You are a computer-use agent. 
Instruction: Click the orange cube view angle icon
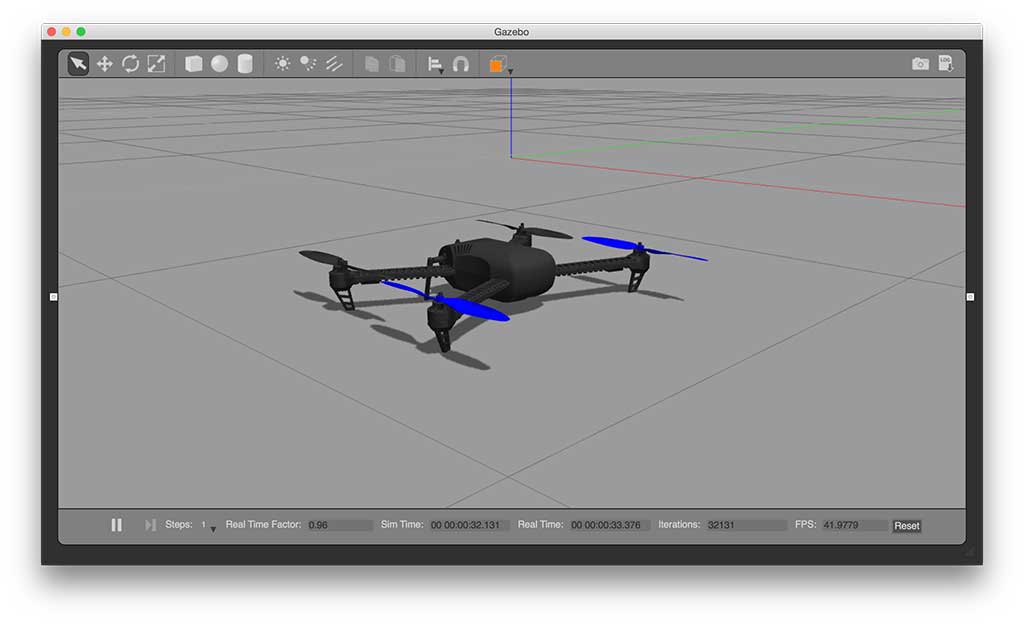click(497, 64)
